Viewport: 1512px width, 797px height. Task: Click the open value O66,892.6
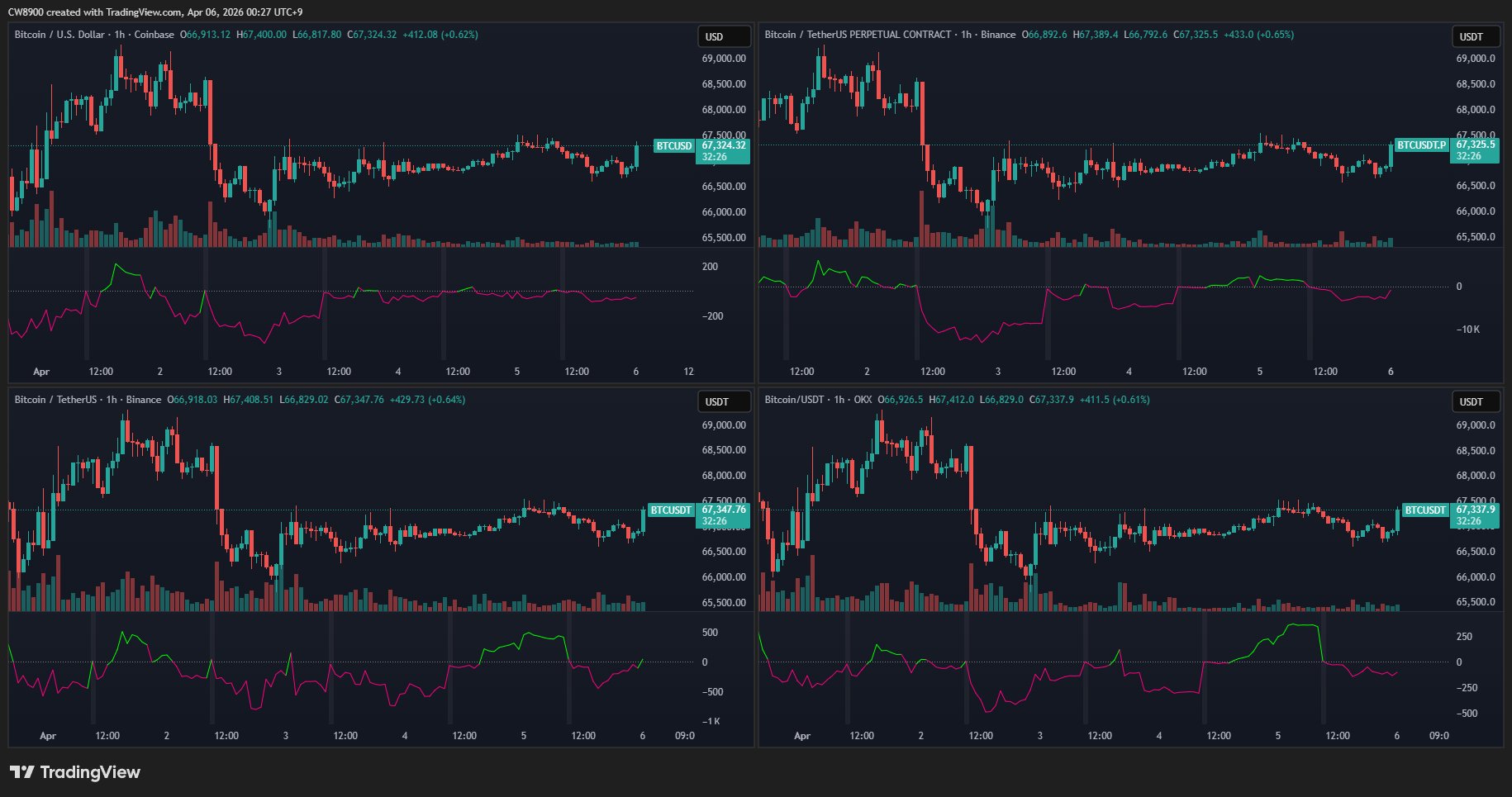1044,35
